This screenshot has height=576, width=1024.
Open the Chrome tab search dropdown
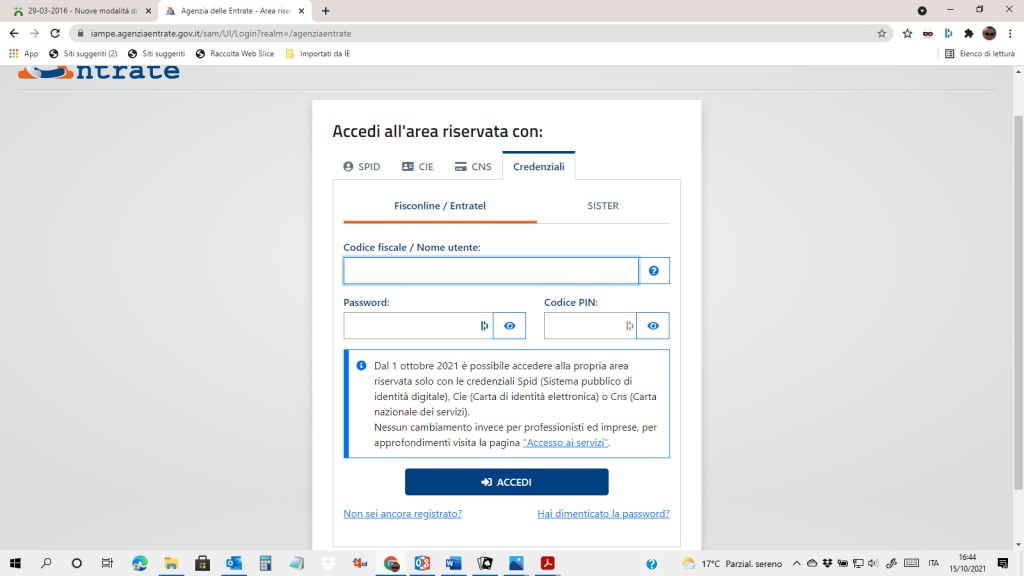point(922,10)
